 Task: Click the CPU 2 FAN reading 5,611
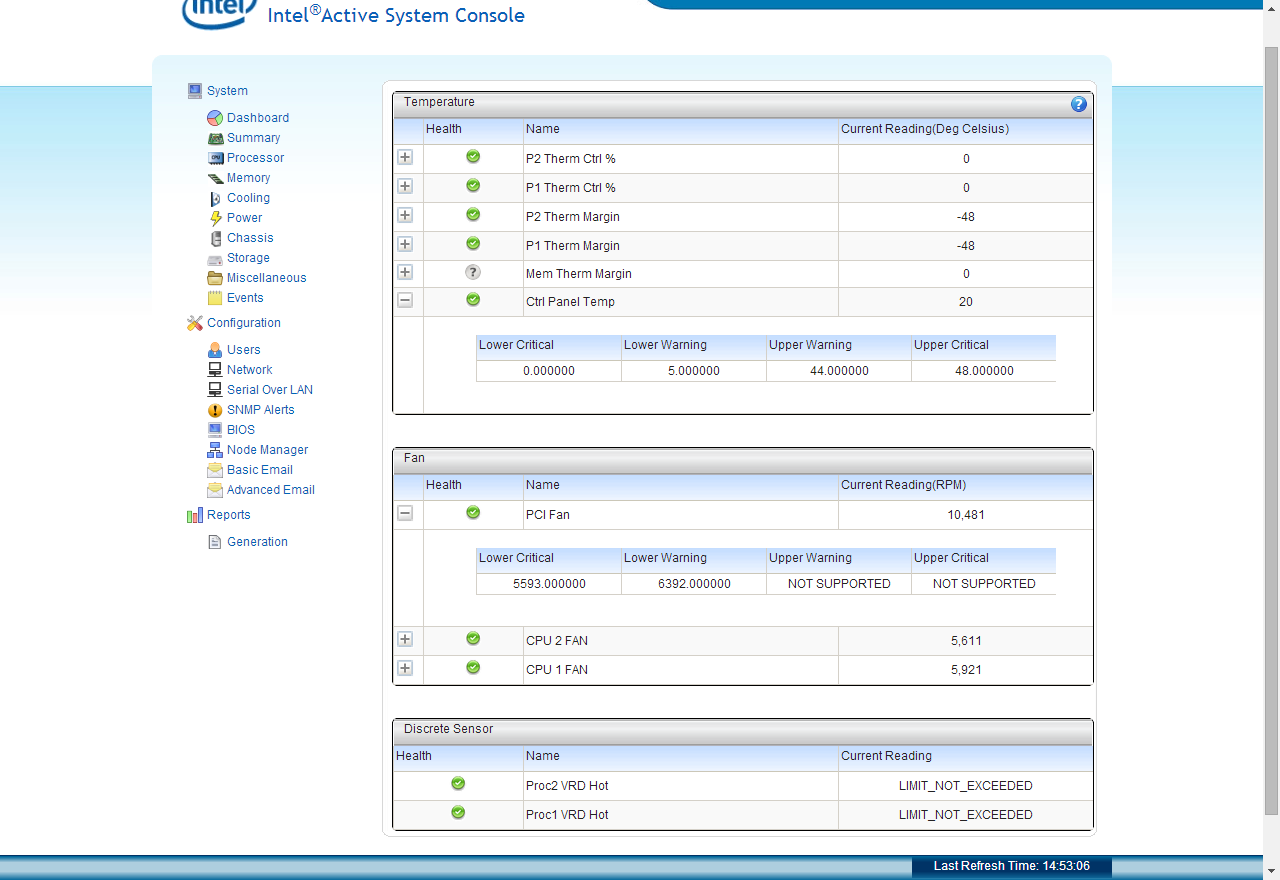coord(966,641)
